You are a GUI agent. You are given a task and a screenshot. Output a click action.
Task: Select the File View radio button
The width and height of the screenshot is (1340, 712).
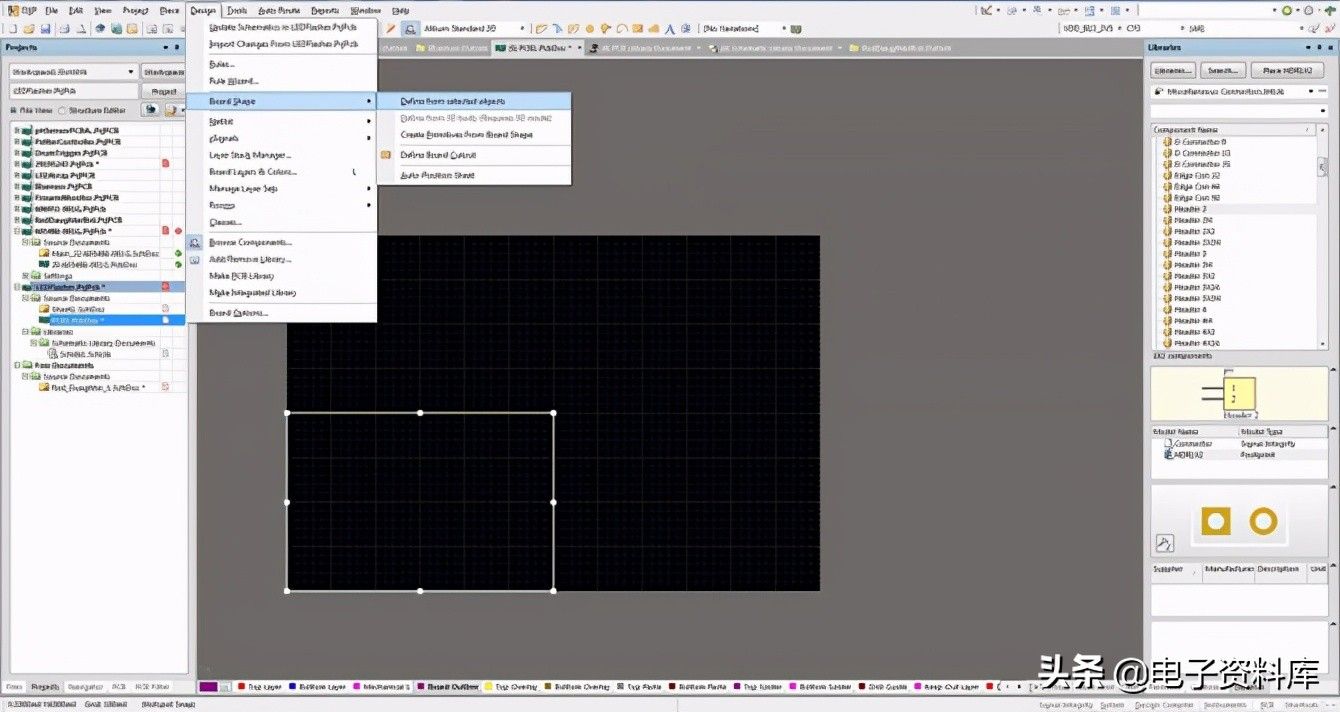14,110
